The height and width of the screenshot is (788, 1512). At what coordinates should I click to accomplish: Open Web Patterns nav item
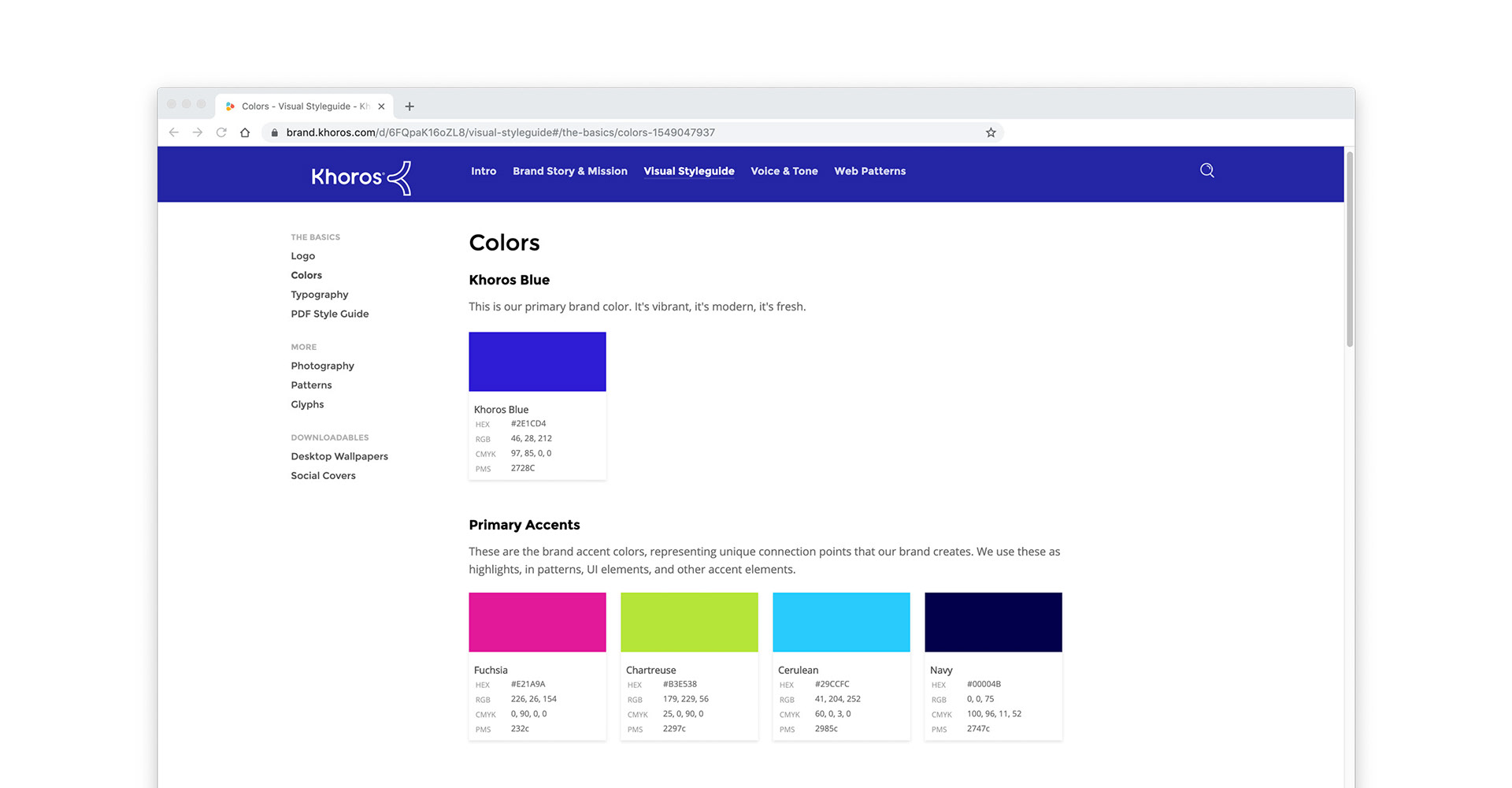point(870,171)
